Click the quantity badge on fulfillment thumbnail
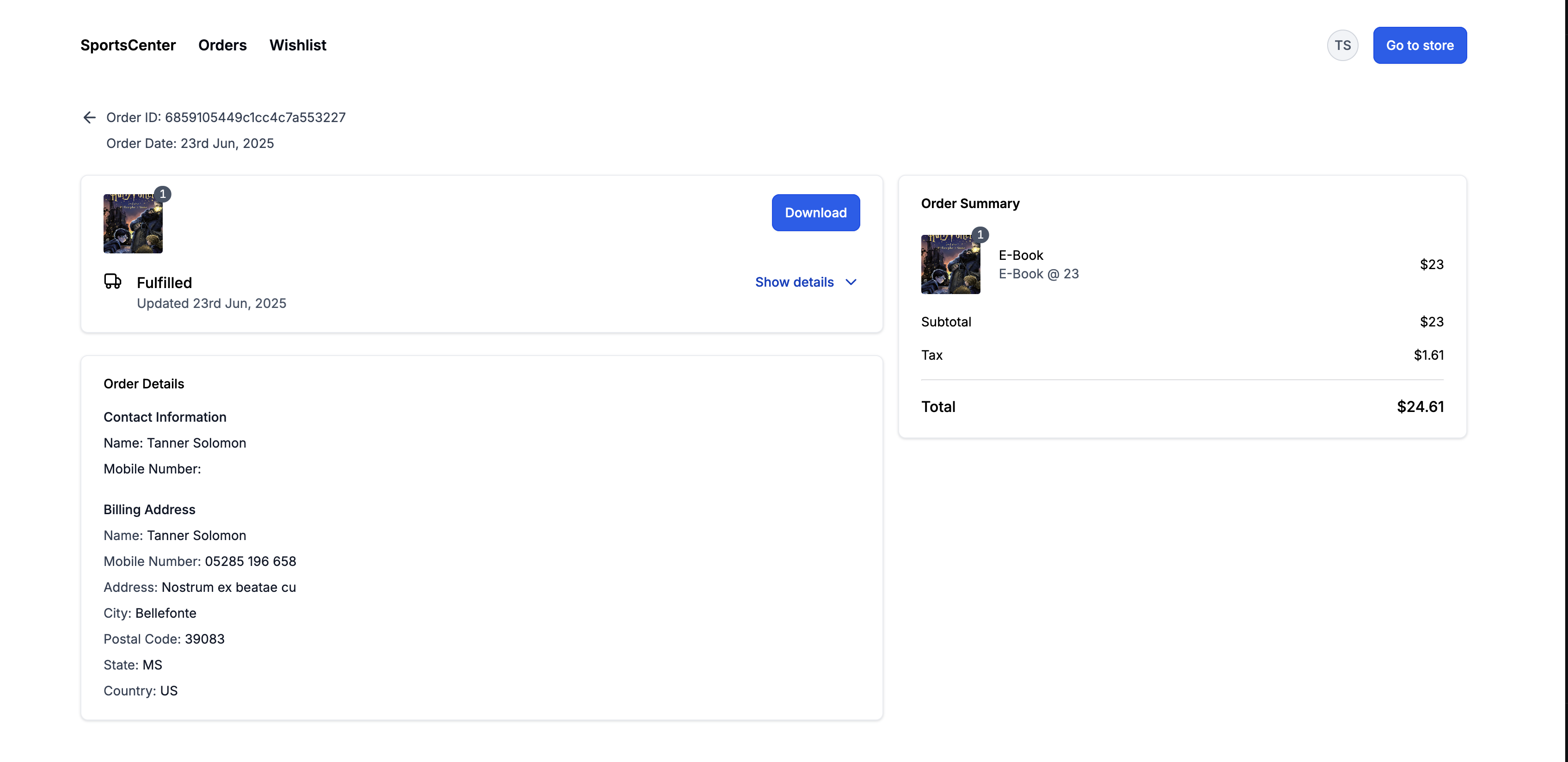 (163, 194)
